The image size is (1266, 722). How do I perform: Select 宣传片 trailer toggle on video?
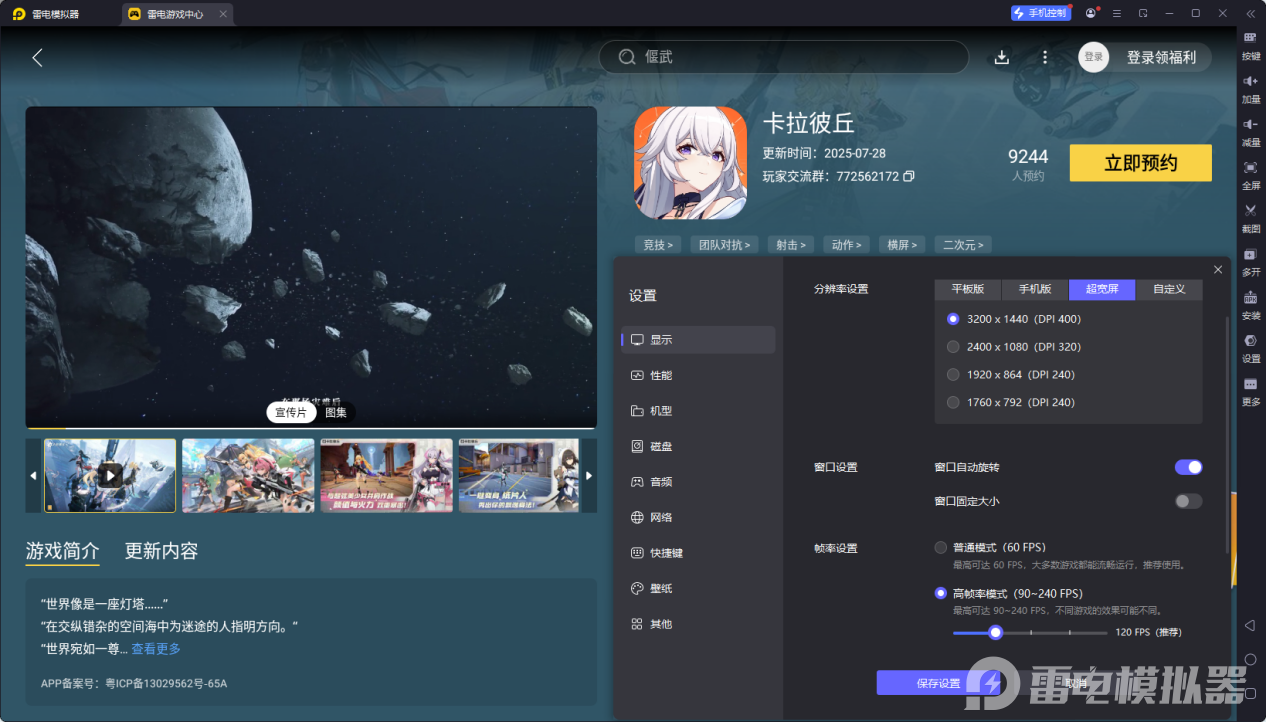click(x=291, y=412)
